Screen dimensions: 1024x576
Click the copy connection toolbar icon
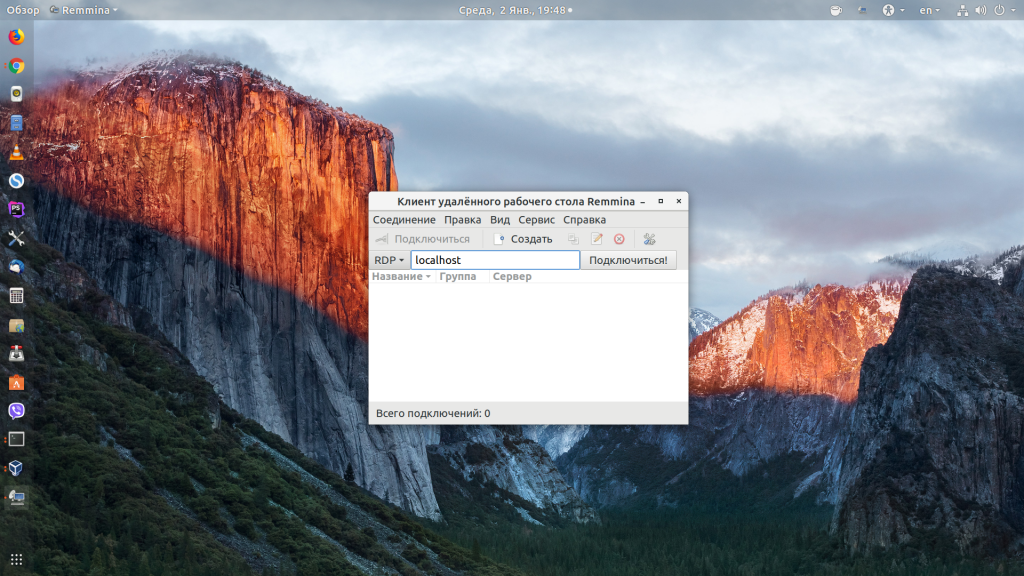click(573, 239)
